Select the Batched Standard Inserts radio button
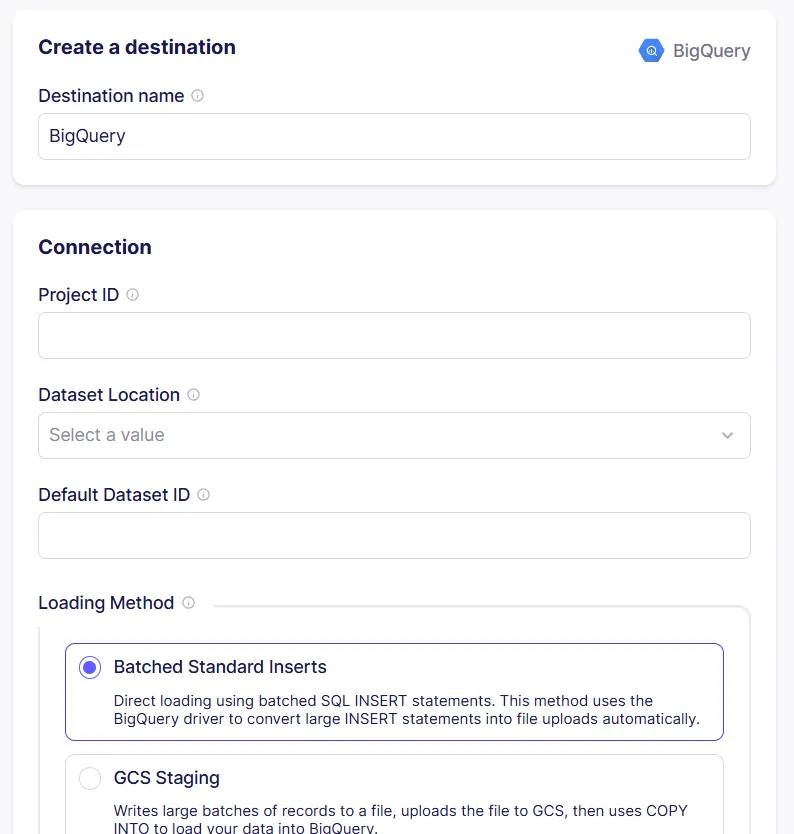Image resolution: width=794 pixels, height=834 pixels. (x=90, y=667)
